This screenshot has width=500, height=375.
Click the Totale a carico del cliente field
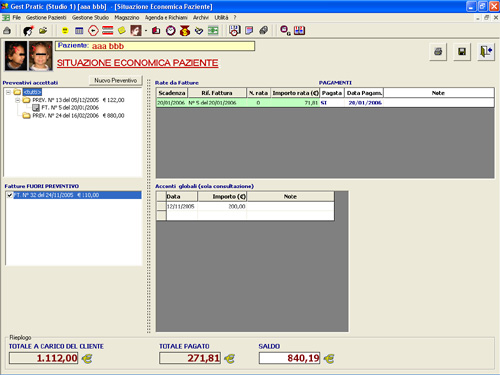[x=43, y=358]
